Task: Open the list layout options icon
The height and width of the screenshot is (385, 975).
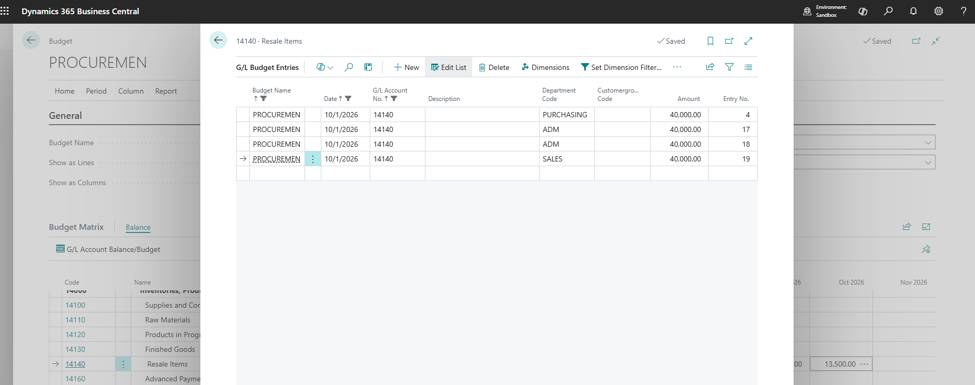Action: point(748,67)
